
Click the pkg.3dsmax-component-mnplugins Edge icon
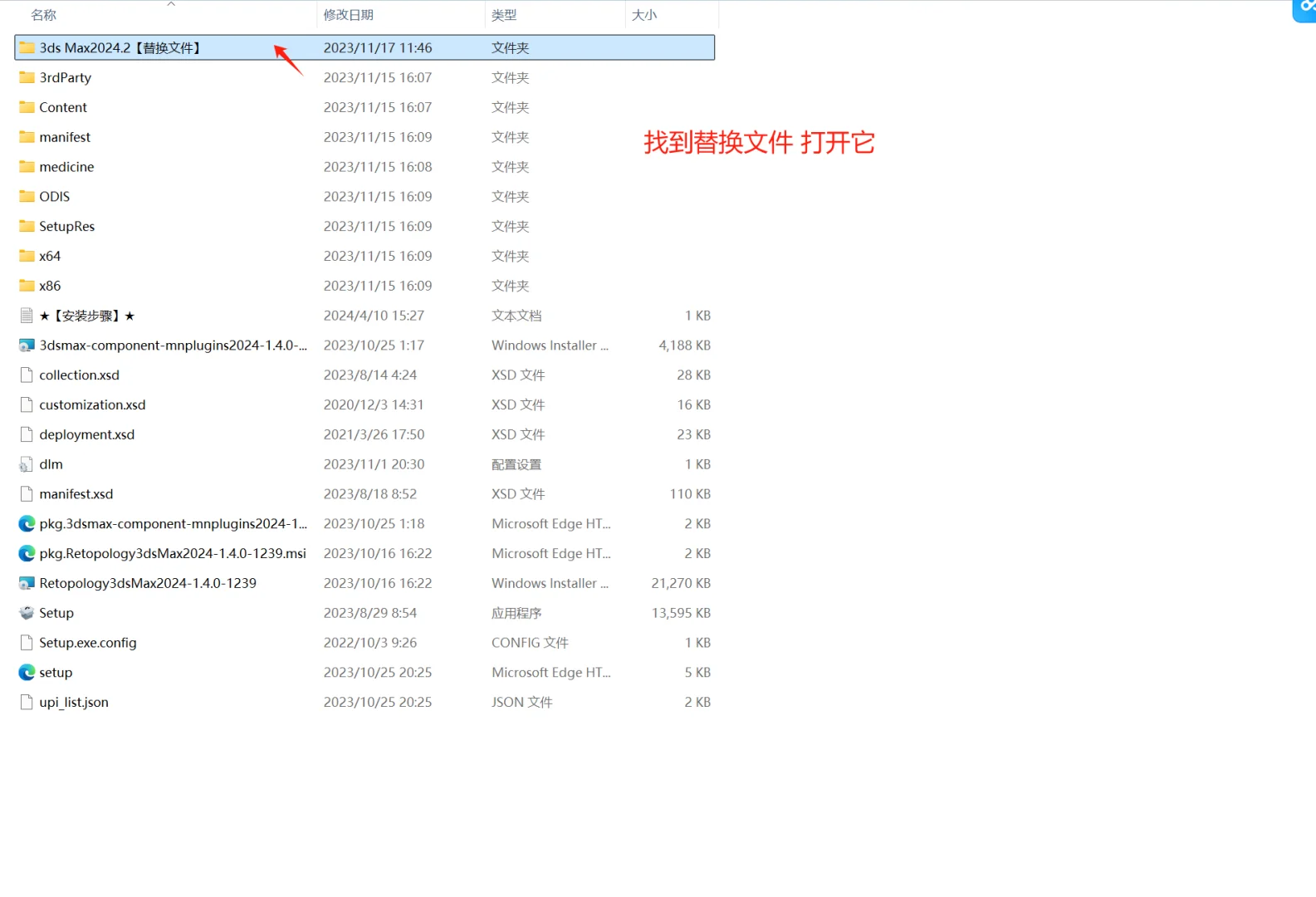[x=27, y=524]
